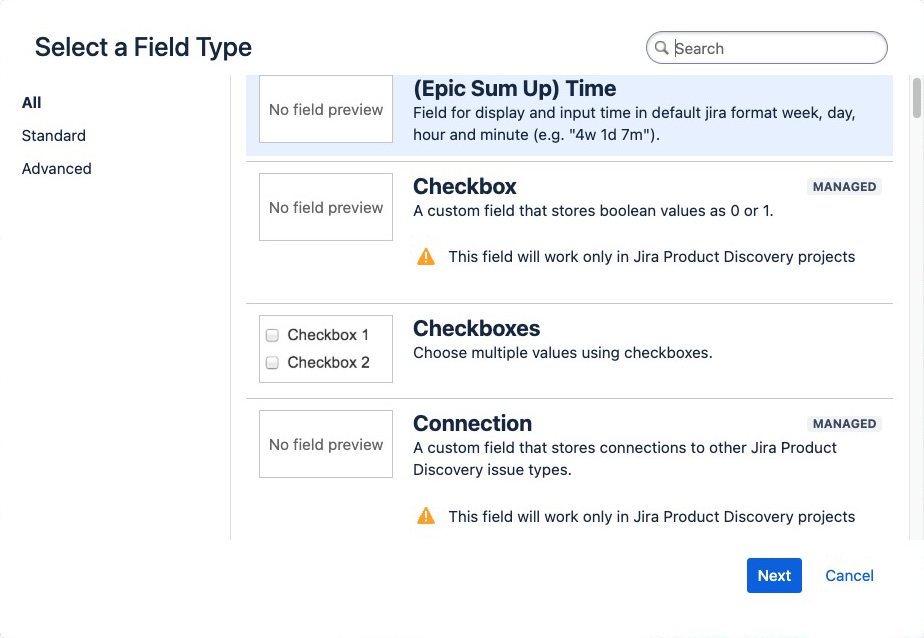This screenshot has height=638, width=924.
Task: Pick the Connection field type heading
Action: pyautogui.click(x=472, y=424)
